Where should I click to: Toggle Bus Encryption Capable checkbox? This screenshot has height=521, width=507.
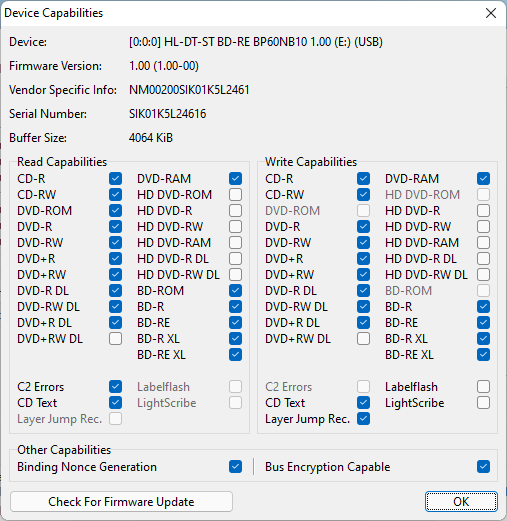[x=483, y=466]
